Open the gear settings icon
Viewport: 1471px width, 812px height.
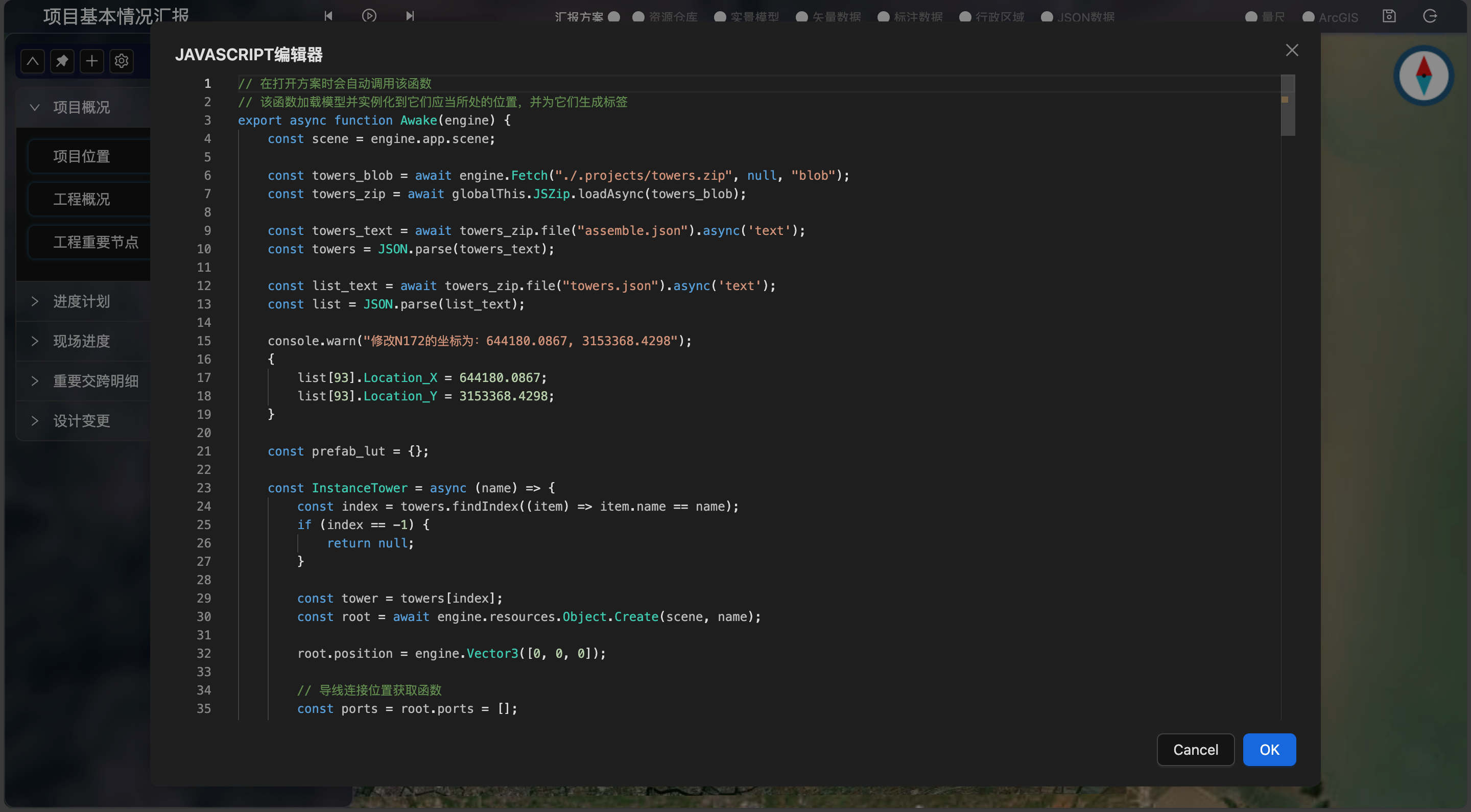coord(121,61)
